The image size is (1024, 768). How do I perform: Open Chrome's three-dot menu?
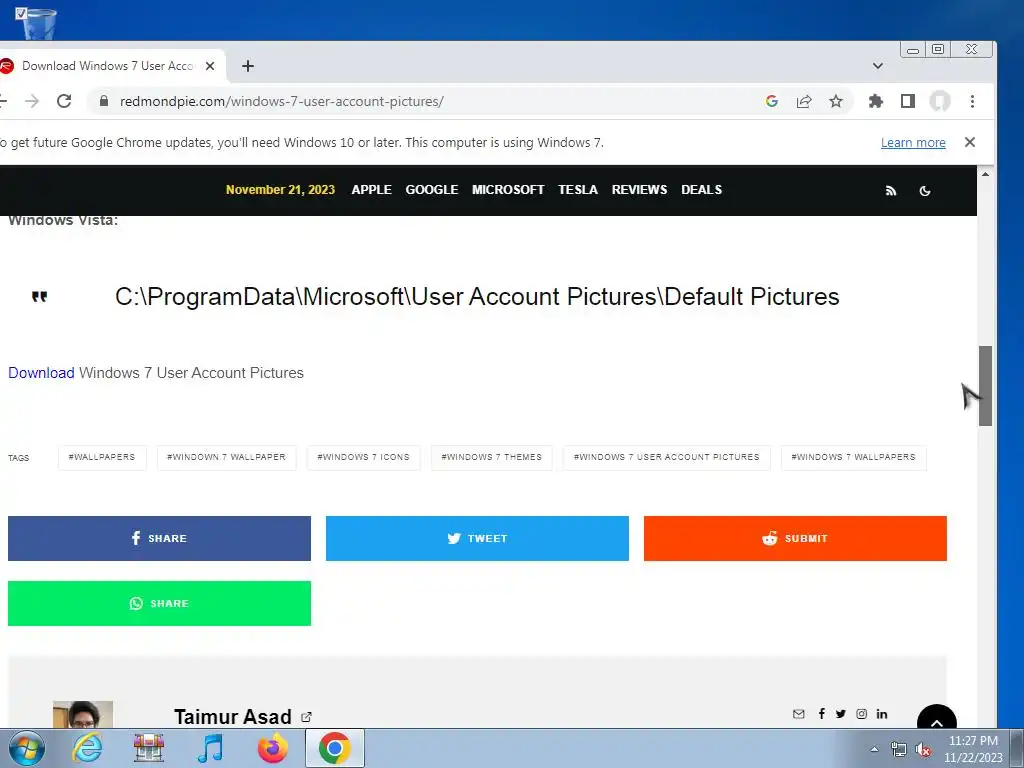(x=972, y=101)
